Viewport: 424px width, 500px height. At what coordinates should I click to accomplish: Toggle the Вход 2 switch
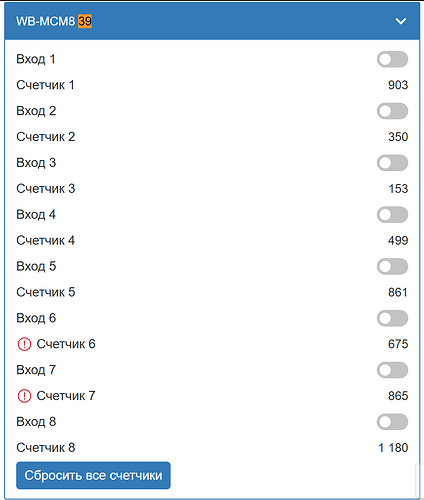click(x=392, y=111)
